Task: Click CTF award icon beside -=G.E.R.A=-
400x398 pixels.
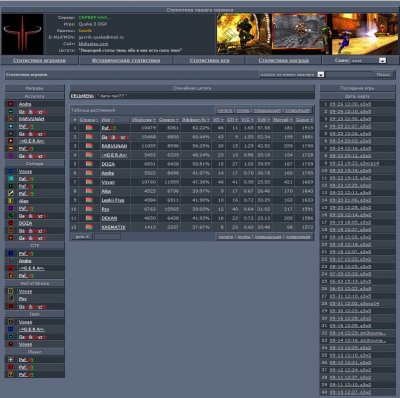Action: (11, 268)
